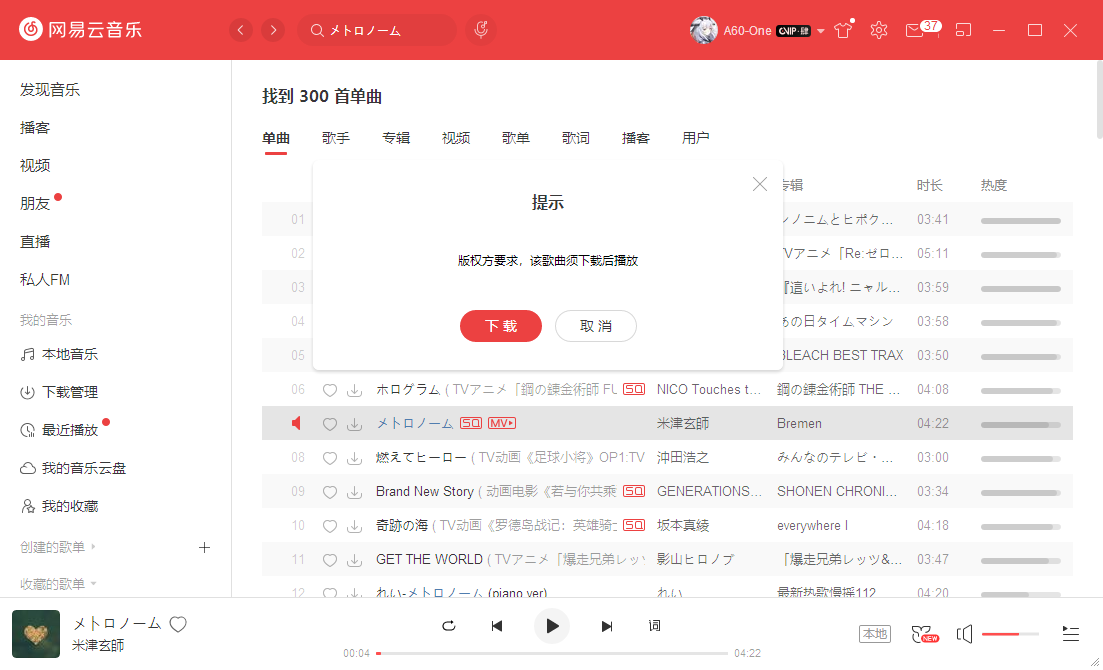Open 发现音乐 in the sidebar

[50, 89]
